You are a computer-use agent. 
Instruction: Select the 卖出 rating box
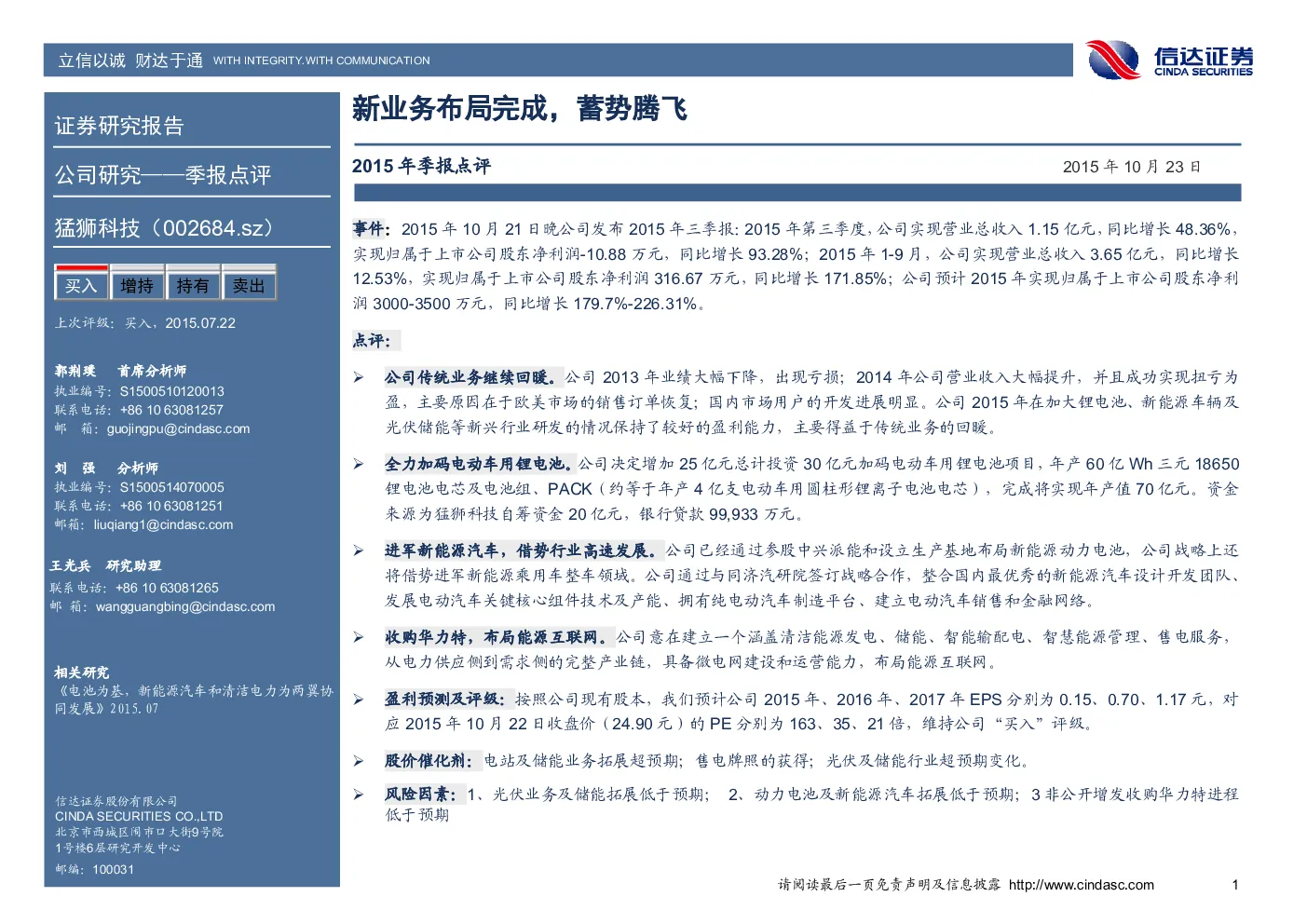[x=249, y=284]
